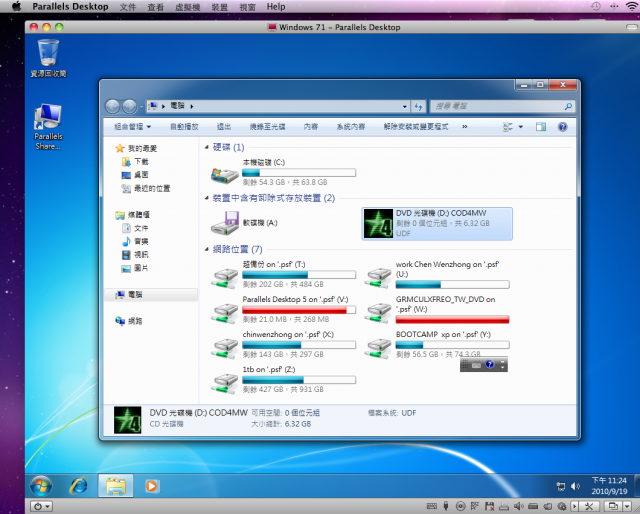The height and width of the screenshot is (514, 640).
Task: Click the 燒錄至光碟 toolbar button
Action: pyautogui.click(x=267, y=127)
